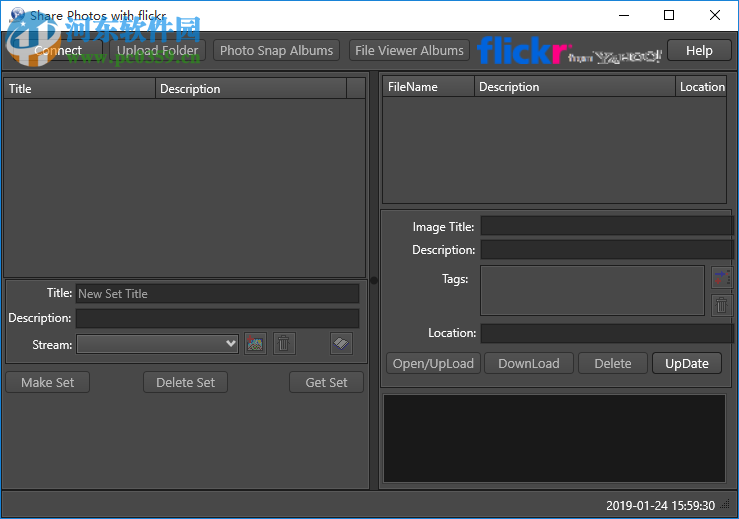The image size is (739, 519).
Task: Focus the Location input field
Action: point(607,333)
